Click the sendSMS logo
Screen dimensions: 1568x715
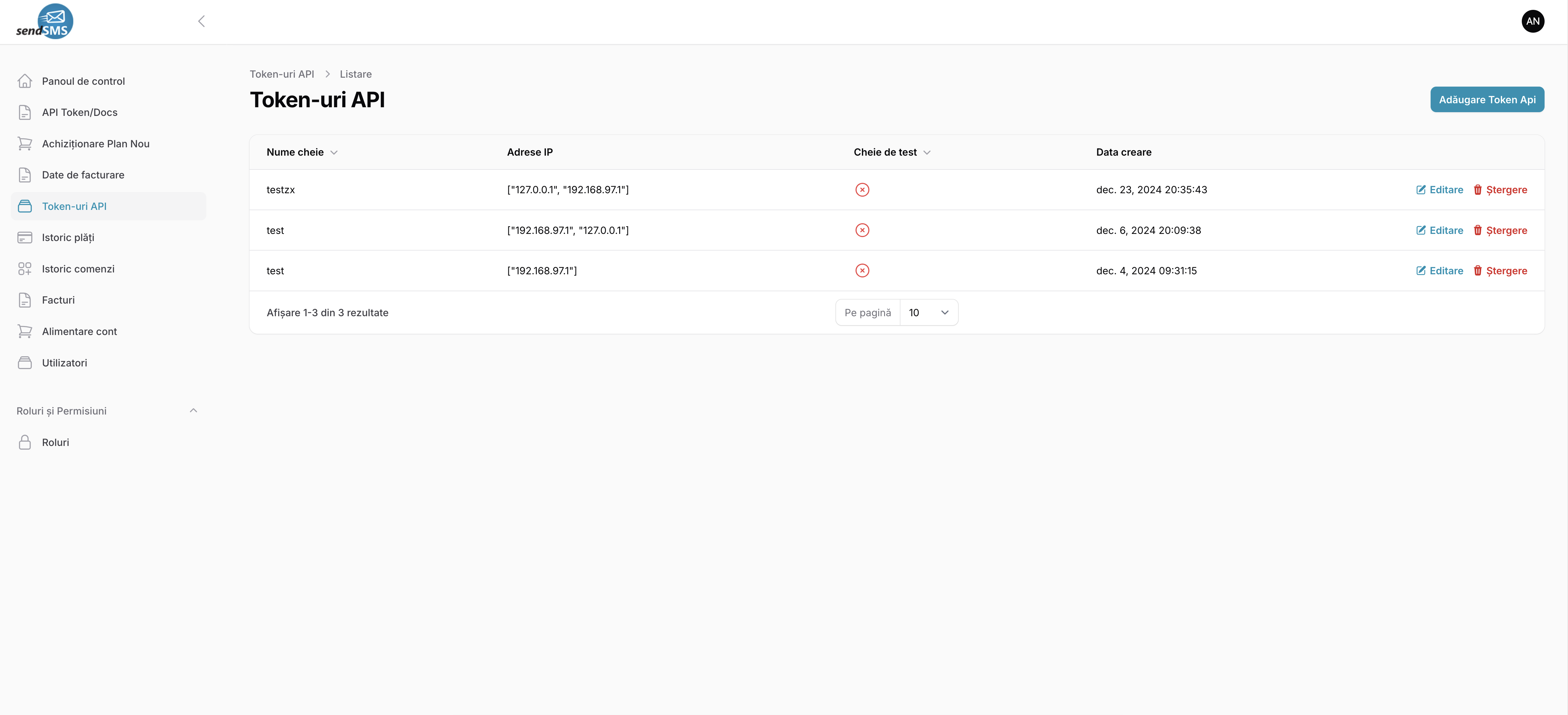coord(44,21)
